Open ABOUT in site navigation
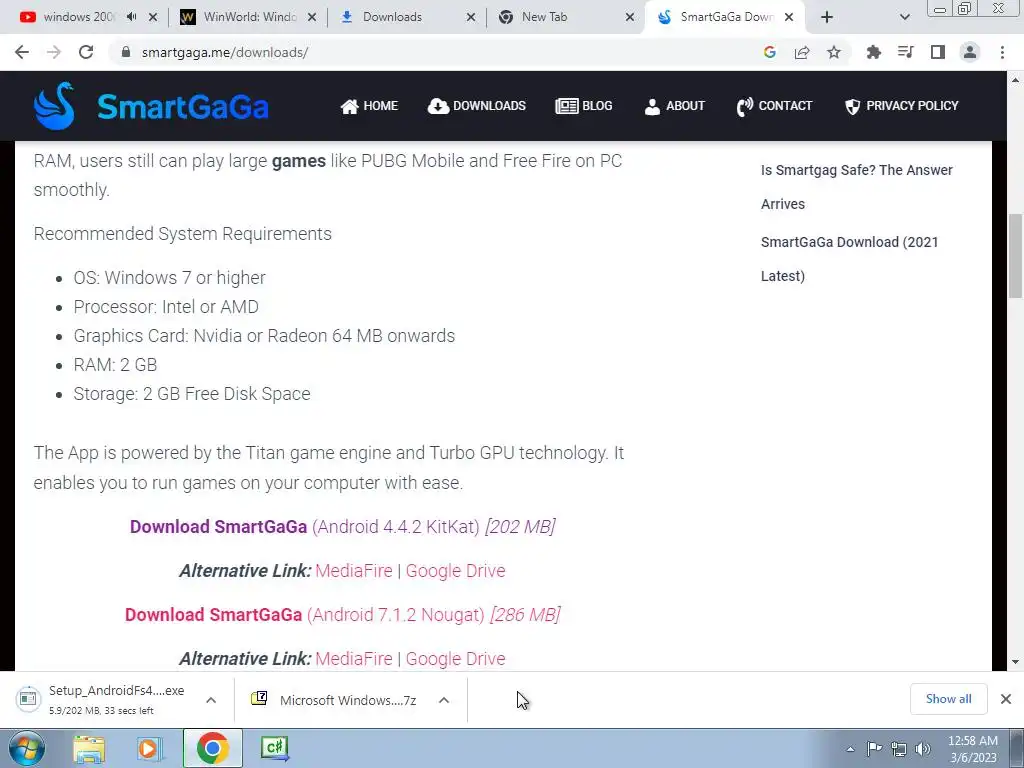Screen dimensions: 1024x768 pos(675,106)
